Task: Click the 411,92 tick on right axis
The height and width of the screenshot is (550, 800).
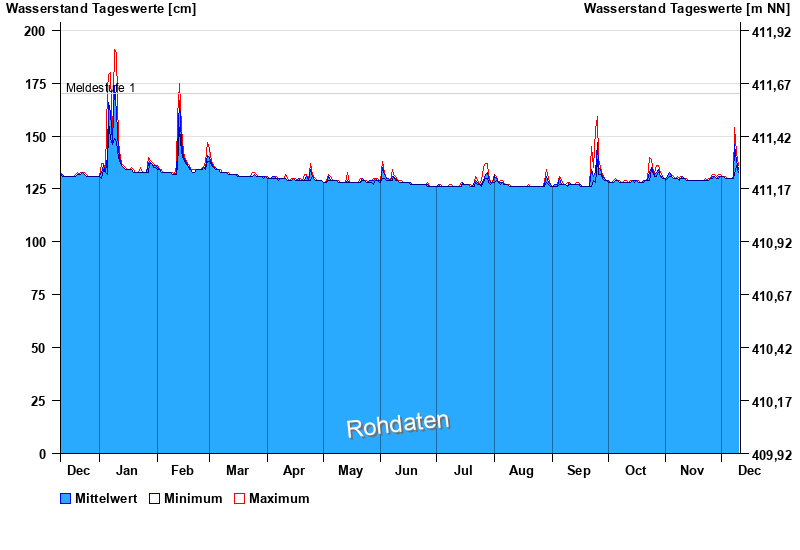Action: (765, 32)
